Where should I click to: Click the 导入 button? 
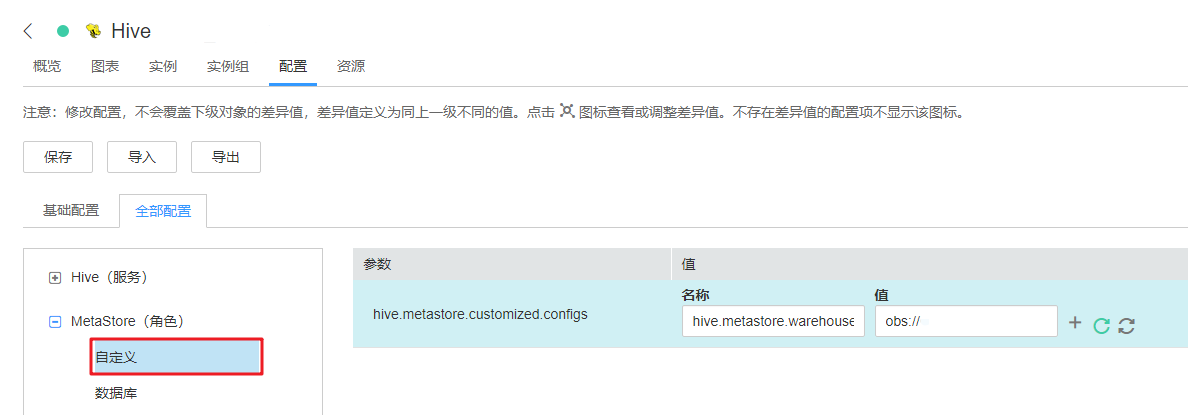142,157
